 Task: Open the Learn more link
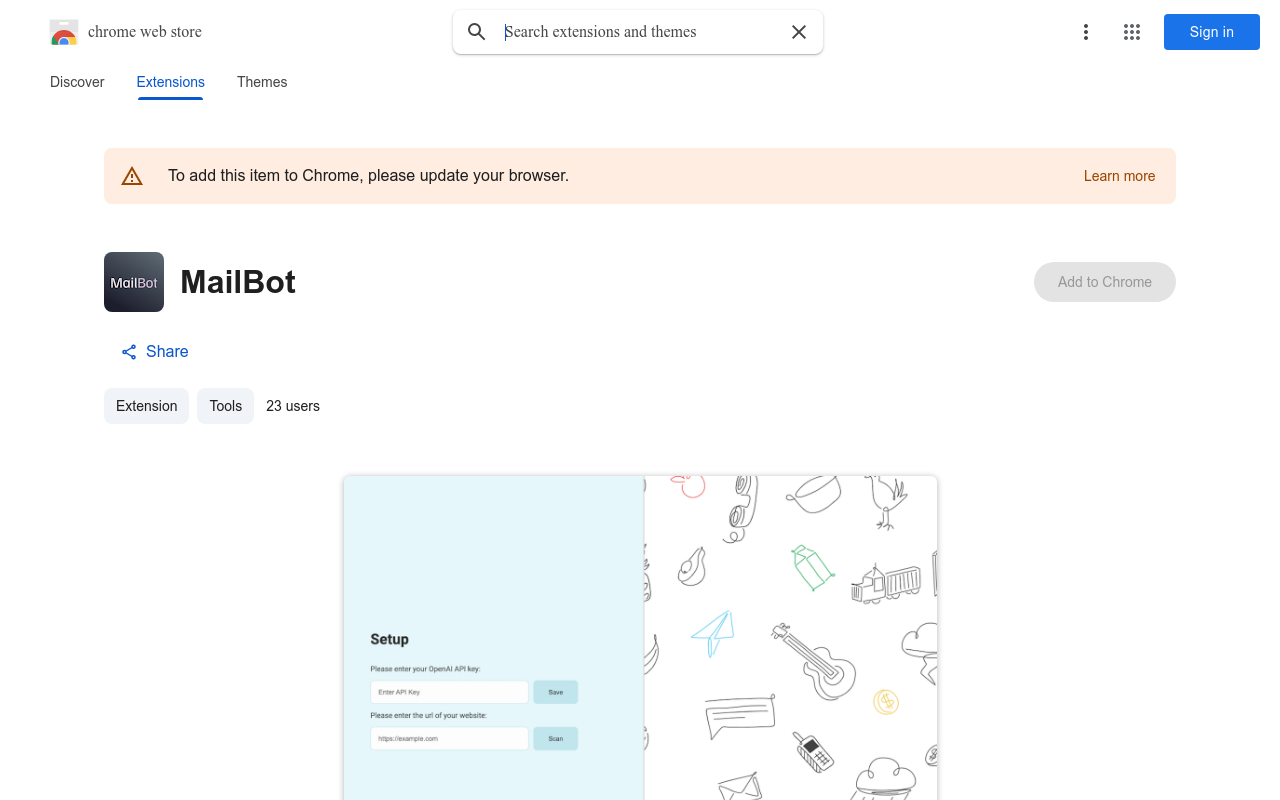[1119, 176]
